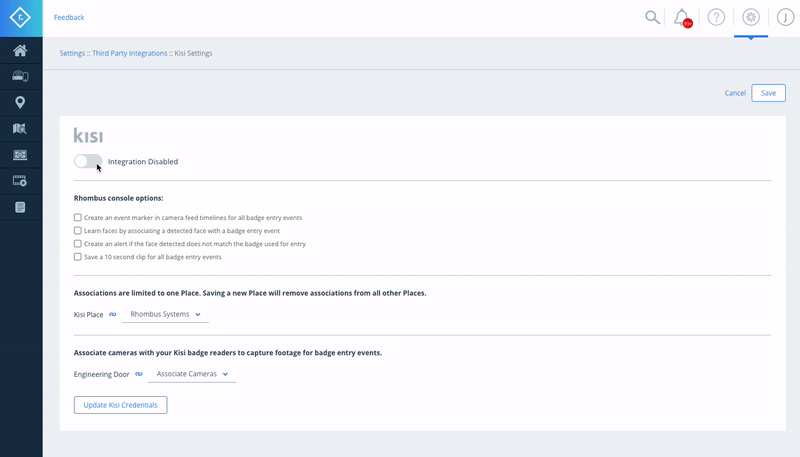This screenshot has height=457, width=800.
Task: Open the reports document icon in sidebar
Action: (20, 207)
